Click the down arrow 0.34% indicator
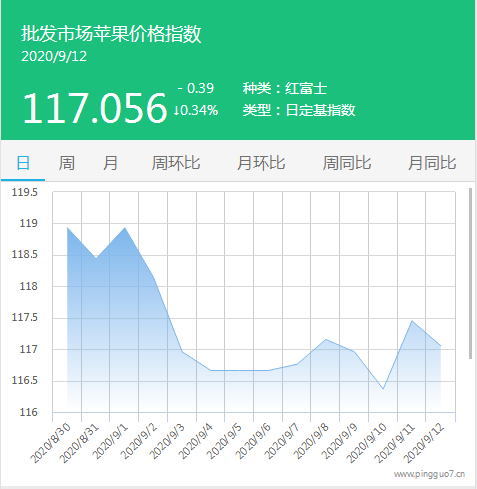 point(196,110)
